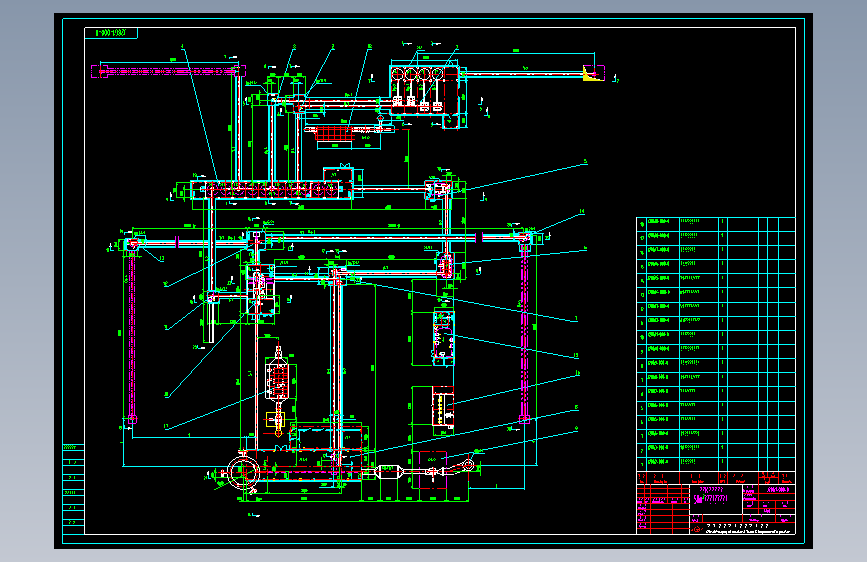This screenshot has height=562, width=867.
Task: Select the drawing number label in the top-left corner
Action: pos(111,33)
